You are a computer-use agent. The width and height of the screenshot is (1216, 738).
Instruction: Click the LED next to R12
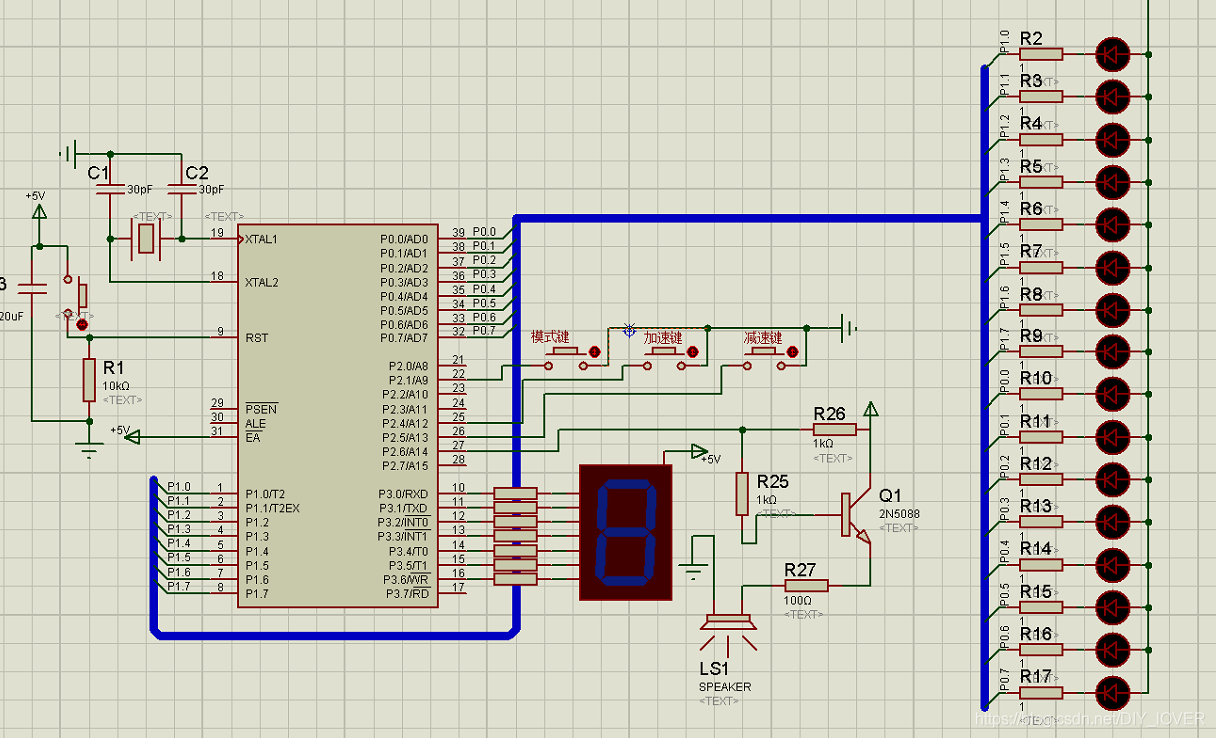1113,479
